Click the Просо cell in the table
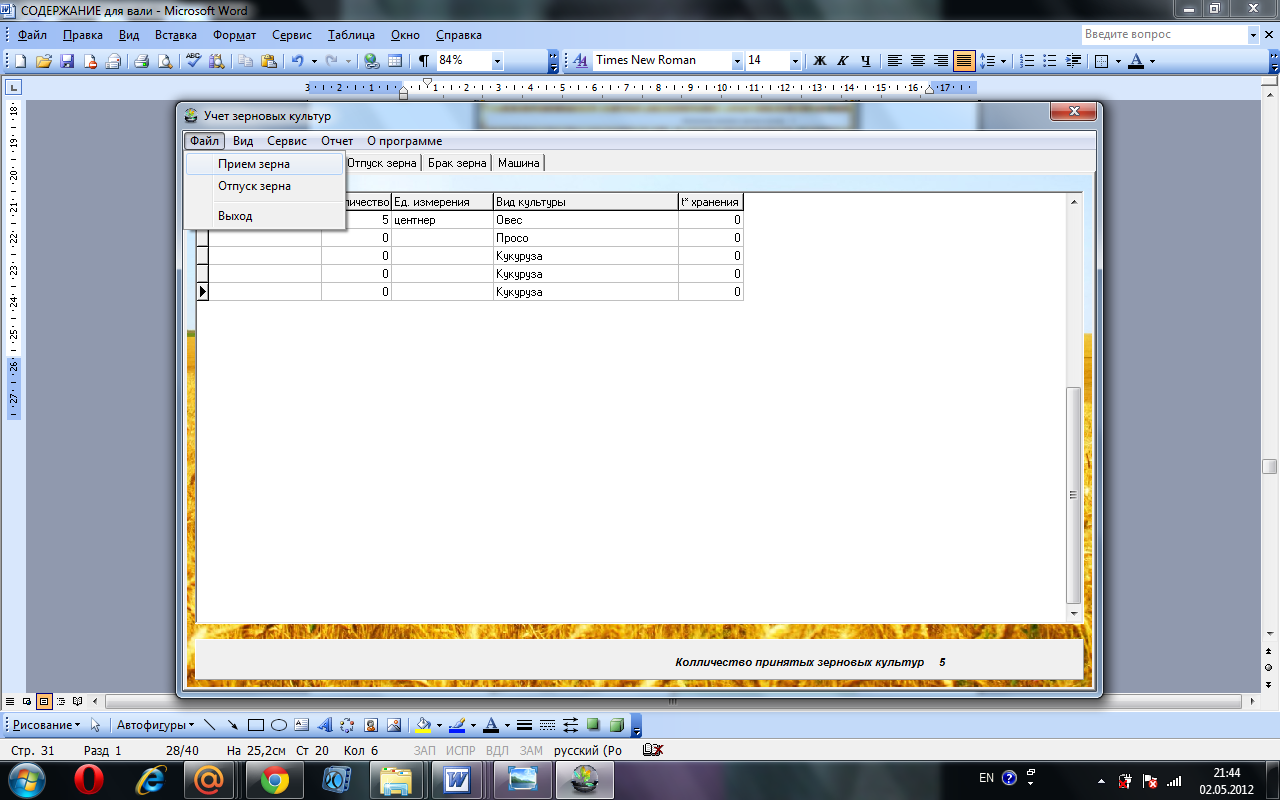Image resolution: width=1280 pixels, height=800 pixels. pos(586,238)
